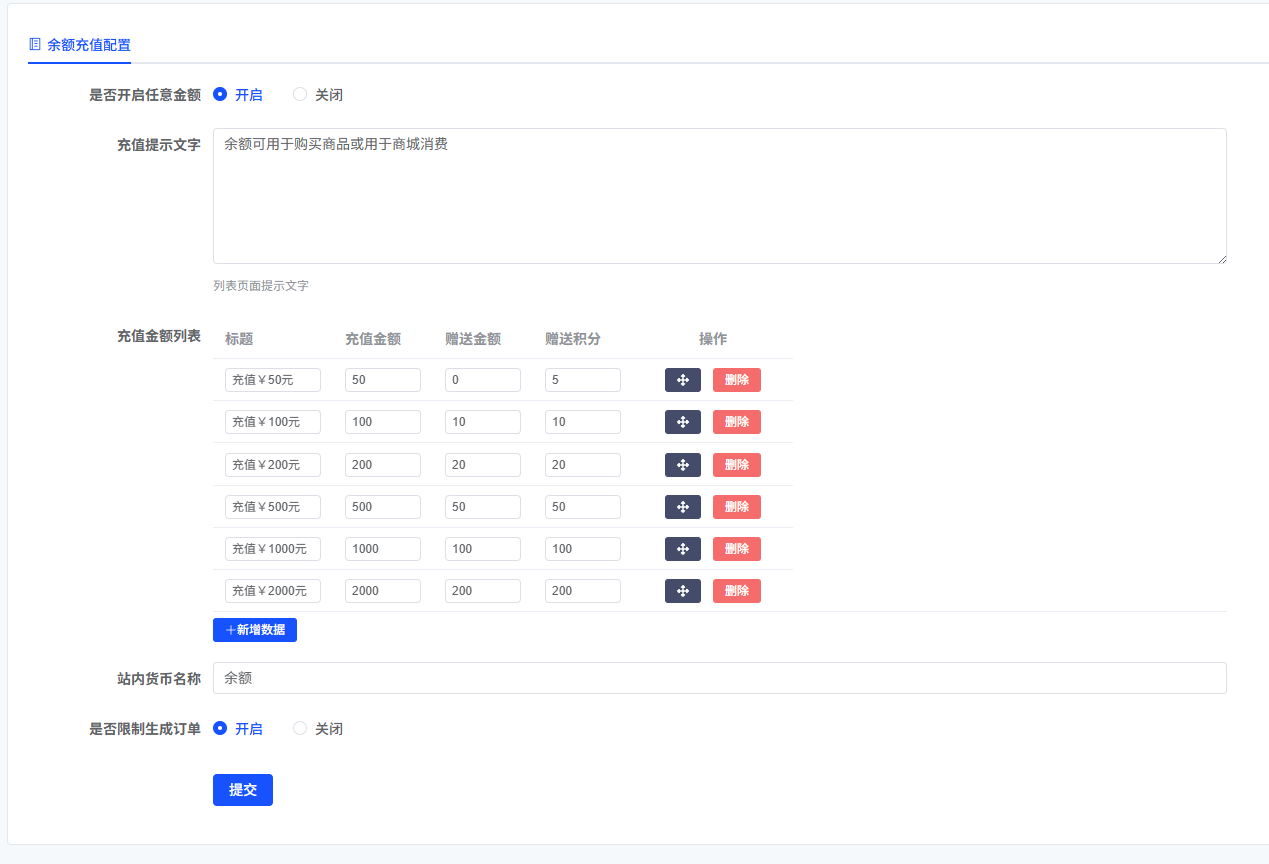This screenshot has width=1269, height=864.
Task: Select 关闭 for 是否开启任意金额
Action: pyautogui.click(x=300, y=94)
